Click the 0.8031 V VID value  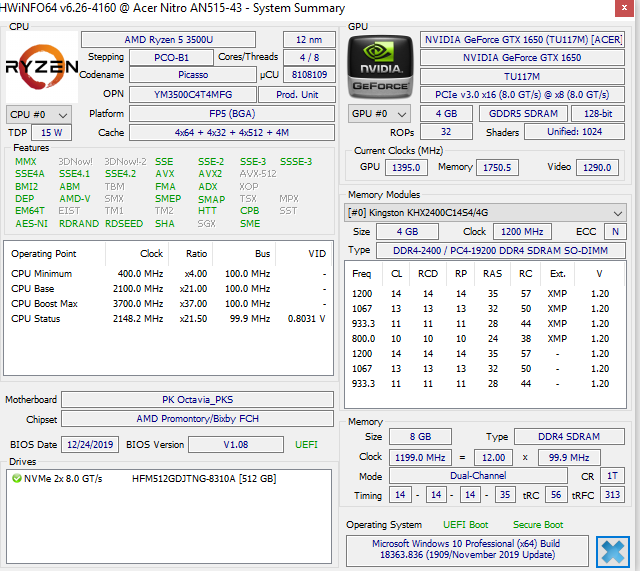coord(307,319)
